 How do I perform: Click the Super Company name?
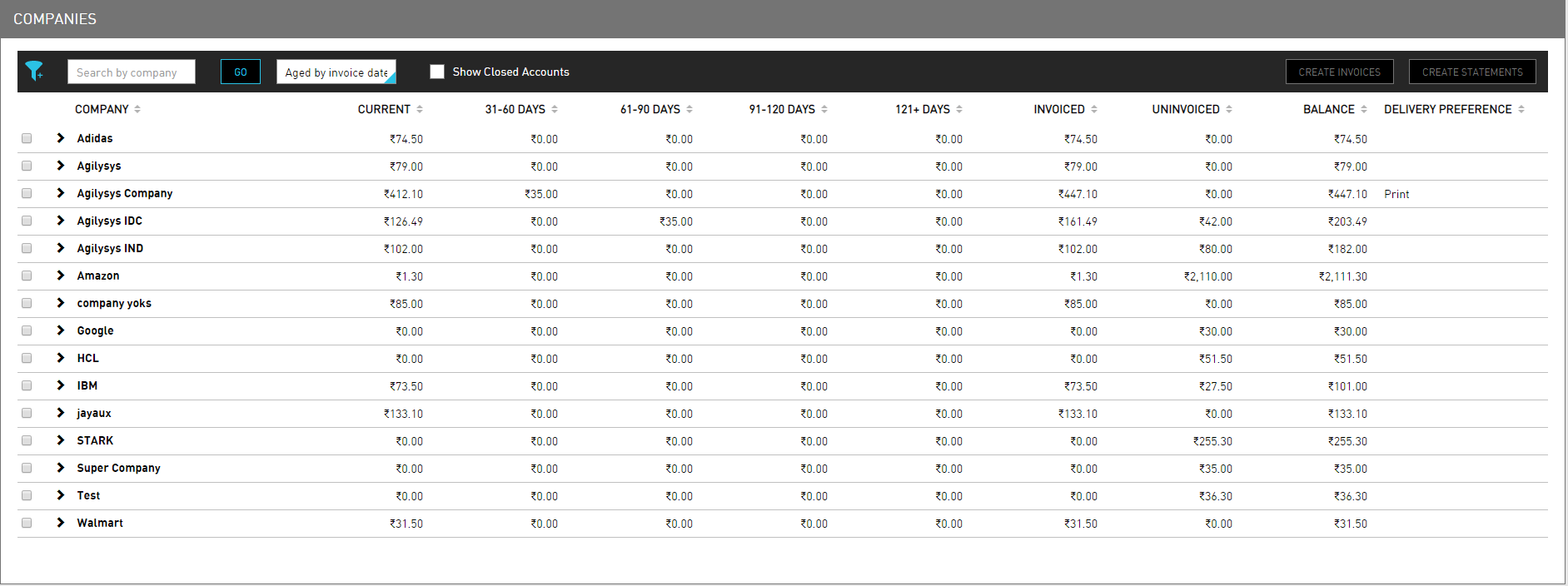tap(118, 468)
